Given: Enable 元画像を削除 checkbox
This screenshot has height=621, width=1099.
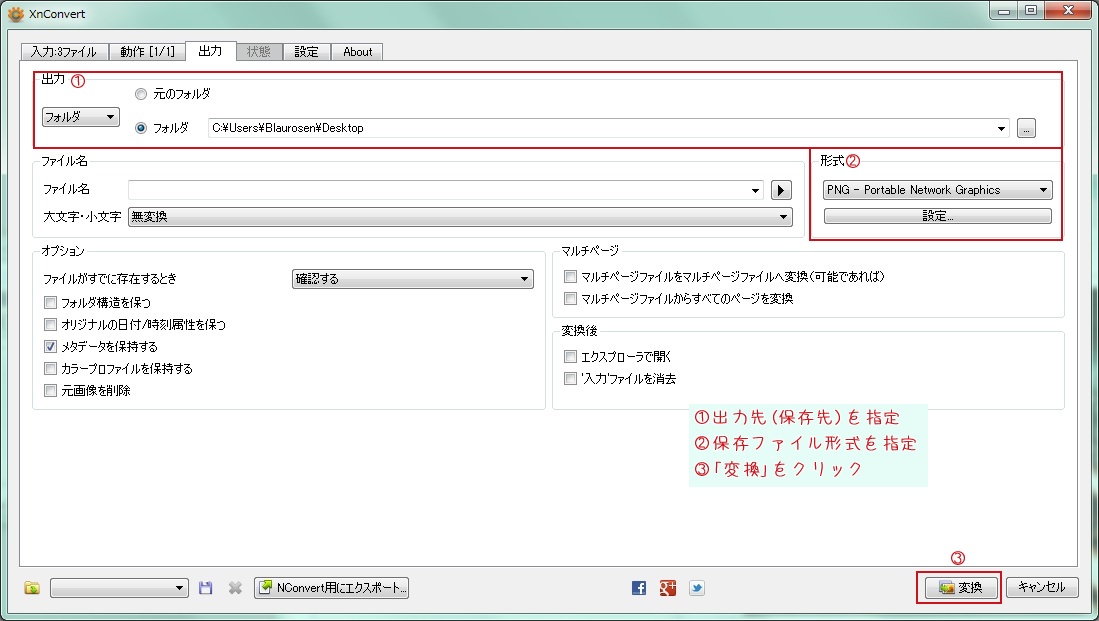Looking at the screenshot, I should 50,390.
